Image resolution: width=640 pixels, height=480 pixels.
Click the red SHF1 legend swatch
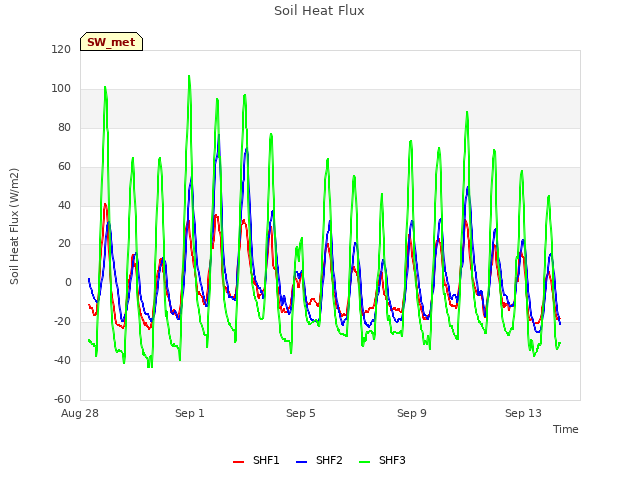click(238, 462)
